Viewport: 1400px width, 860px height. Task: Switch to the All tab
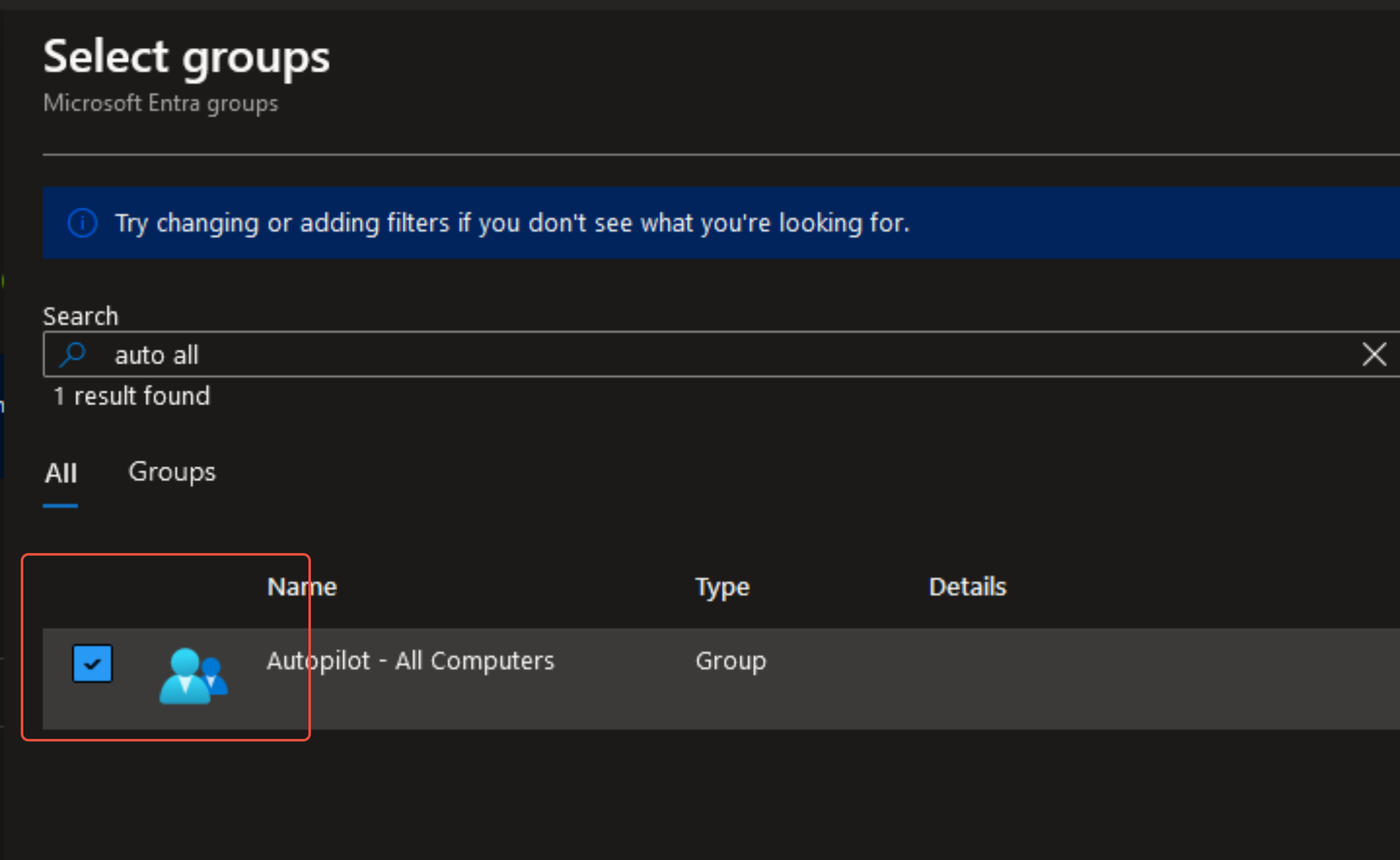point(61,473)
